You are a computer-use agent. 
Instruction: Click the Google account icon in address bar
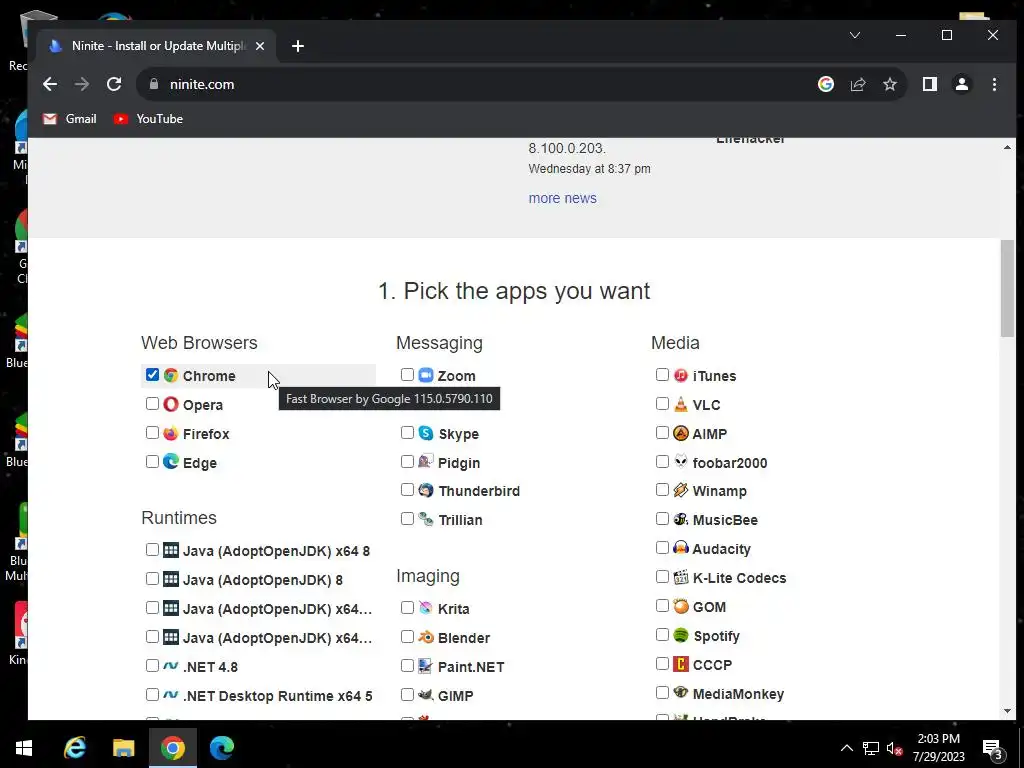click(x=825, y=84)
